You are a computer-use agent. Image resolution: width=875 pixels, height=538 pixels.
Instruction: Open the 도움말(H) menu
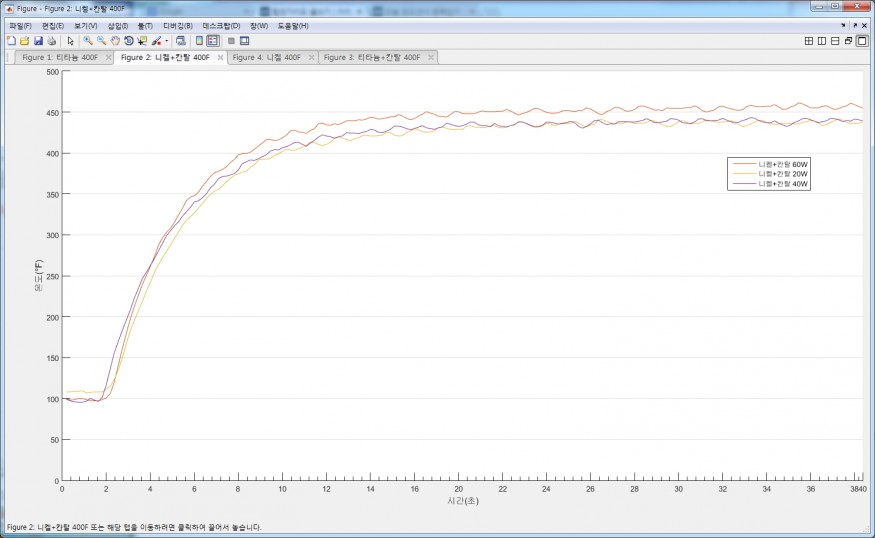[293, 26]
